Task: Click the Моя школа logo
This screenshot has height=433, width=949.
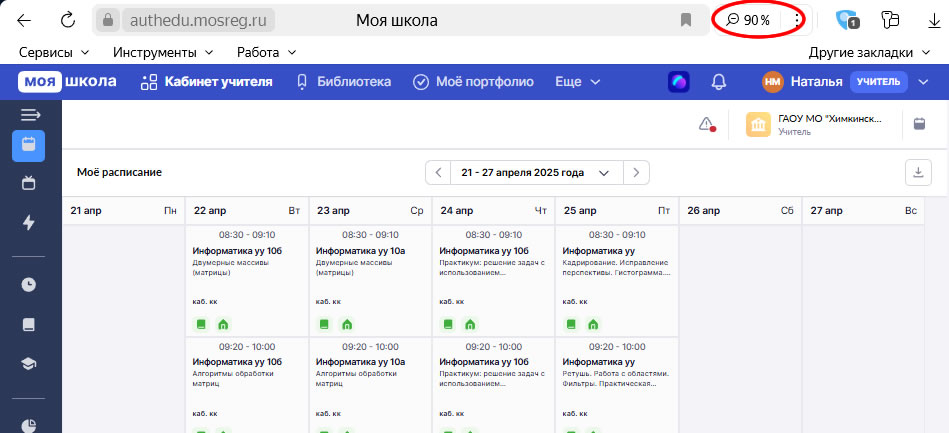Action: click(x=67, y=82)
